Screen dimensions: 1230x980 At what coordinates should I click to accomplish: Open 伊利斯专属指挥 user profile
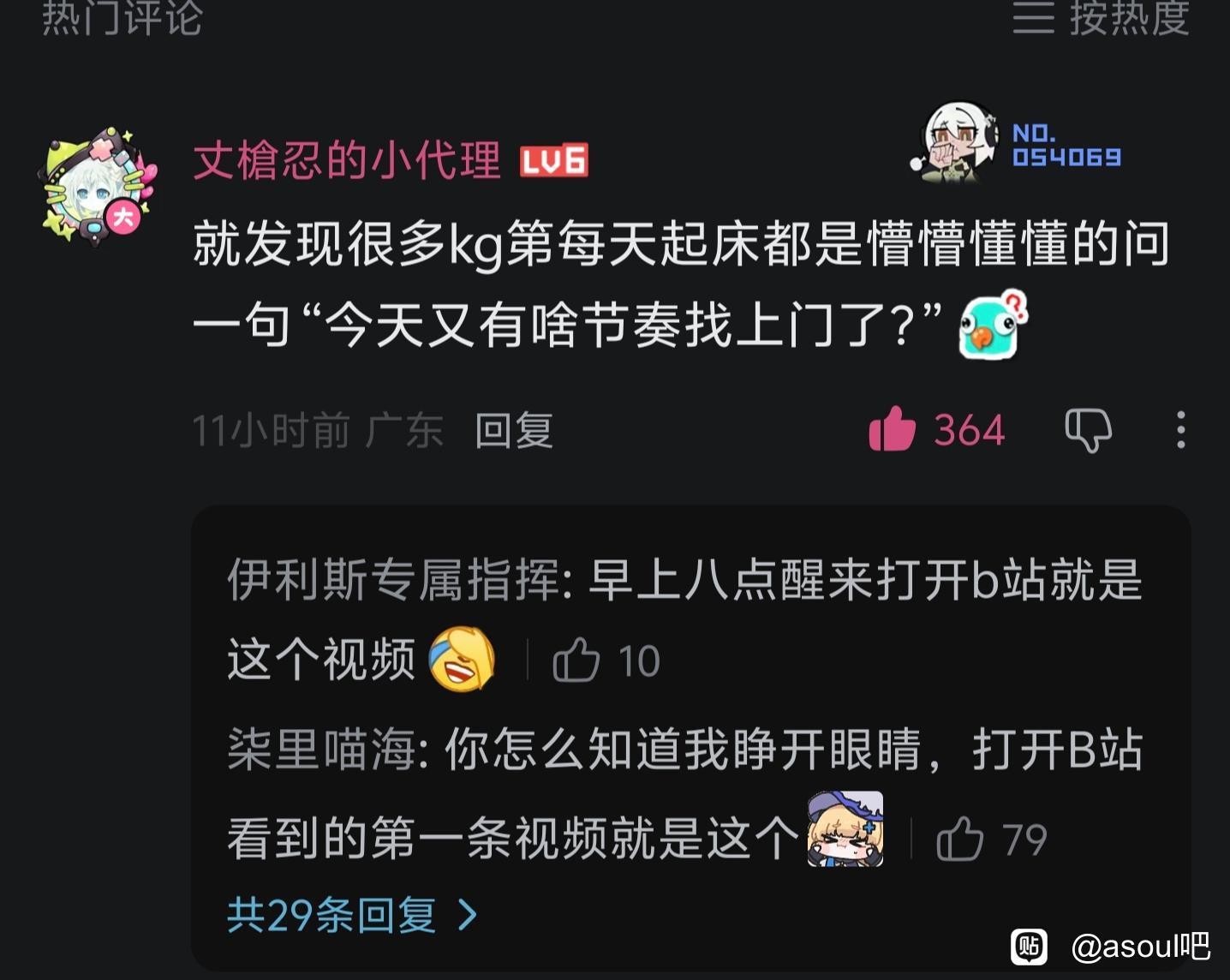pyautogui.click(x=393, y=580)
